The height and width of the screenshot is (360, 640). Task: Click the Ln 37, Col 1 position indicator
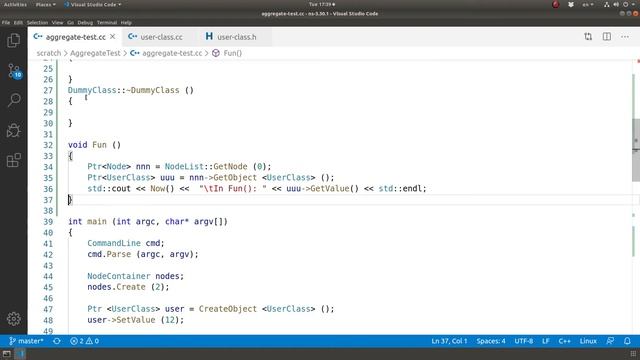[x=449, y=341]
